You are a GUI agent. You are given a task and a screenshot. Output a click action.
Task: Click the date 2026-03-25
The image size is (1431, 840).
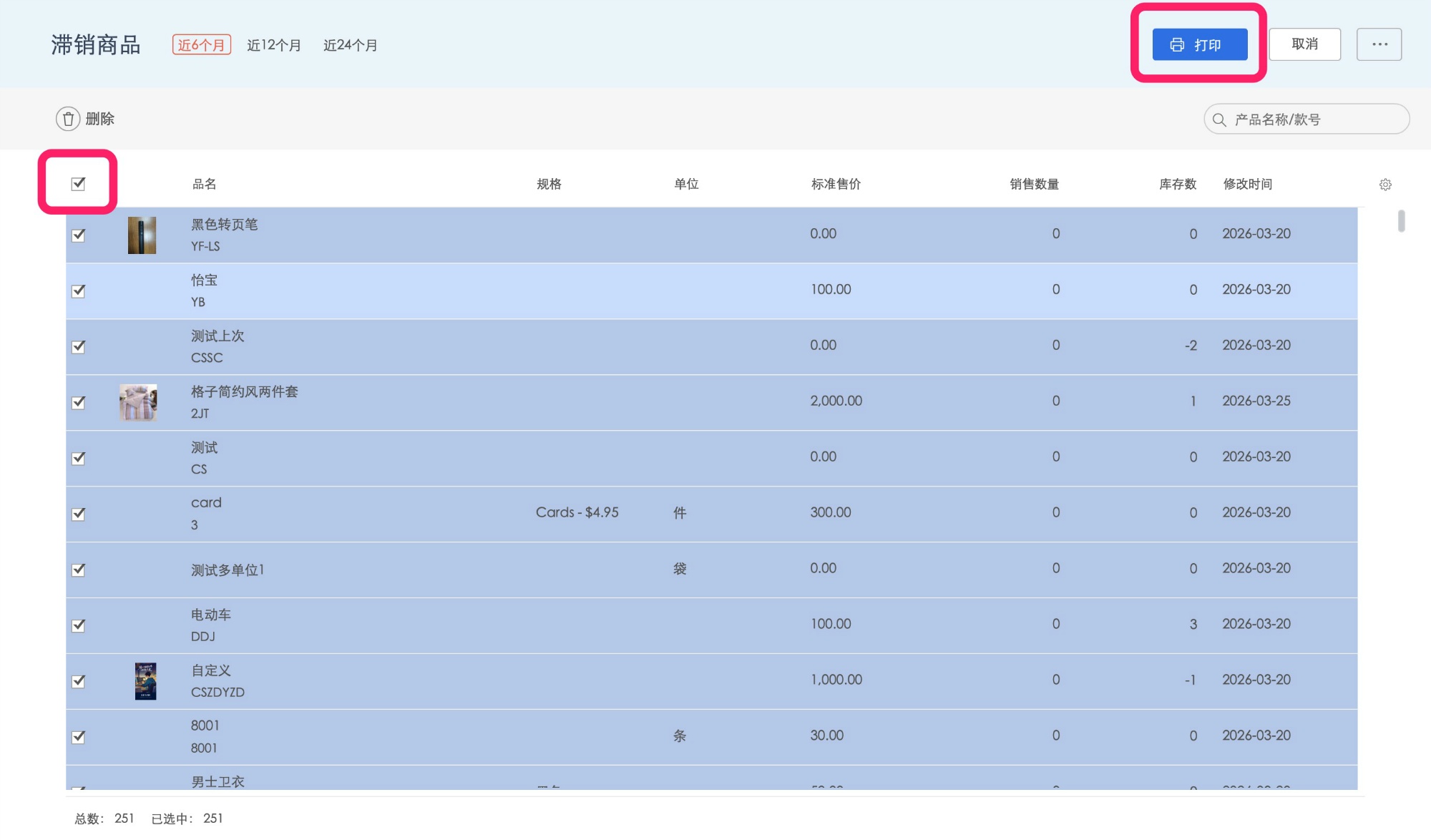coord(1256,401)
